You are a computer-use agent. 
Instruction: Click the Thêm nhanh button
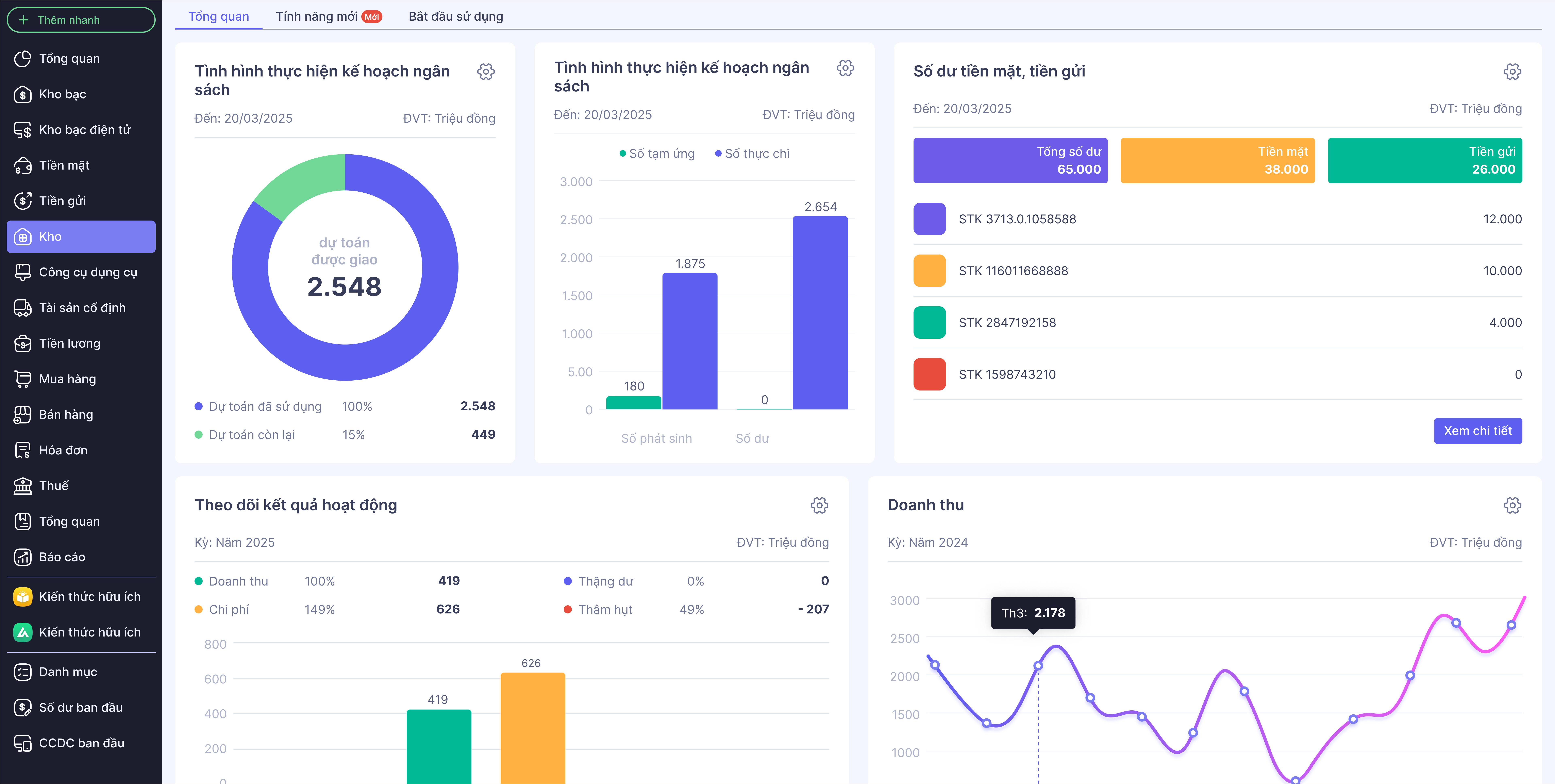click(81, 20)
